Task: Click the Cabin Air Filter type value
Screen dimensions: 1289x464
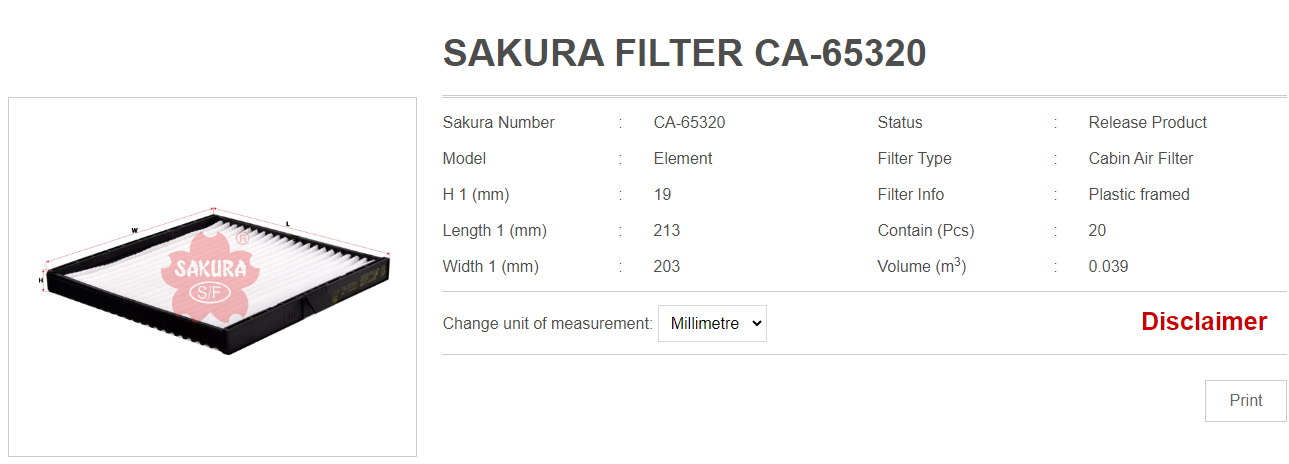Action: tap(1140, 159)
